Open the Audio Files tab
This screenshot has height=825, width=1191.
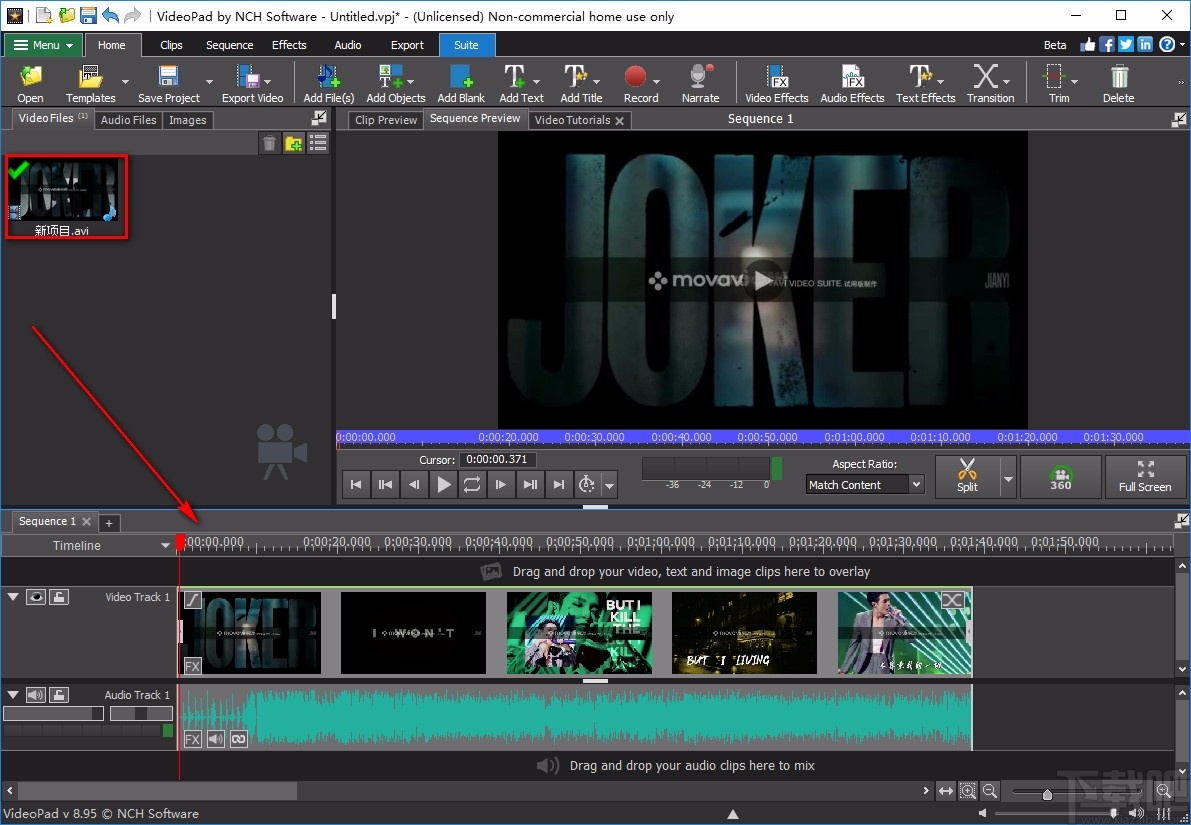[128, 120]
